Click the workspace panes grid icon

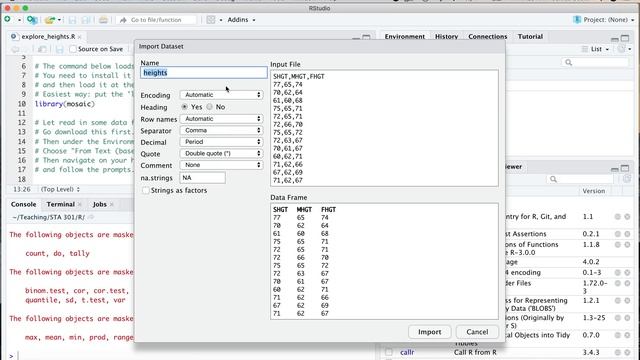[211, 20]
